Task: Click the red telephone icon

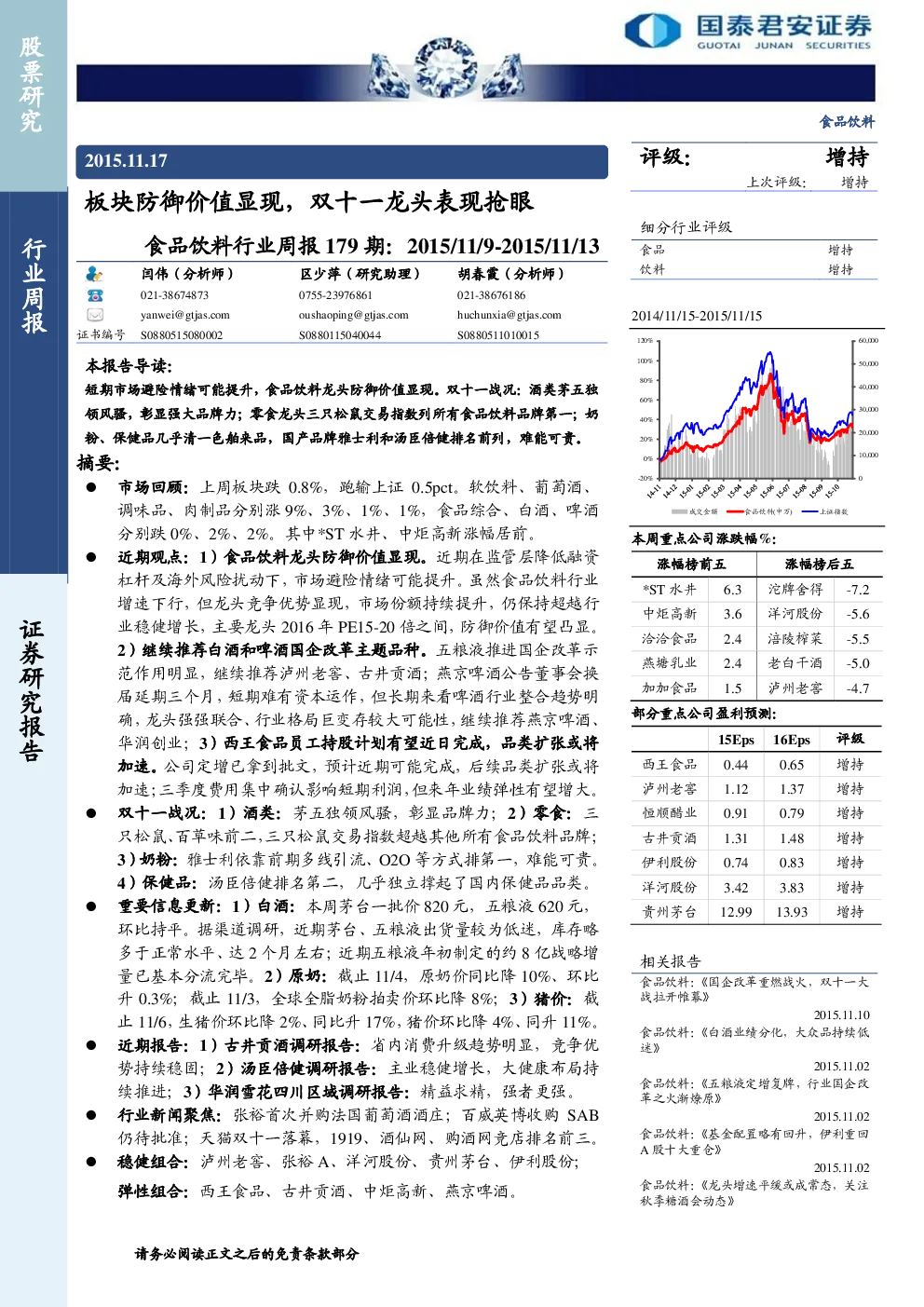Action: (x=94, y=295)
